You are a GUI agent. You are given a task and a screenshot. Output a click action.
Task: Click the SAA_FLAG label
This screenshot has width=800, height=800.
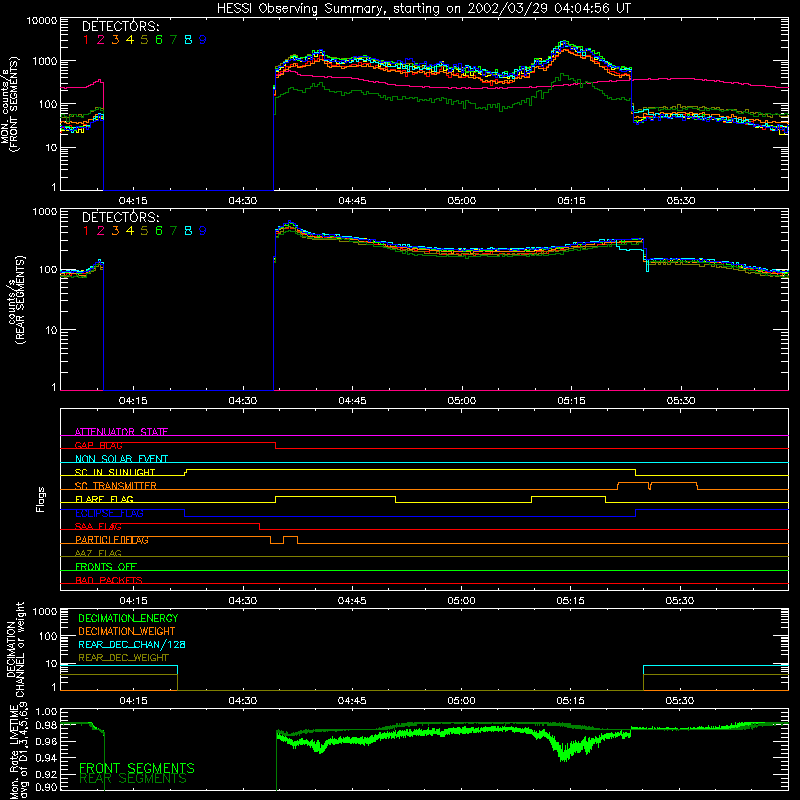(x=98, y=526)
